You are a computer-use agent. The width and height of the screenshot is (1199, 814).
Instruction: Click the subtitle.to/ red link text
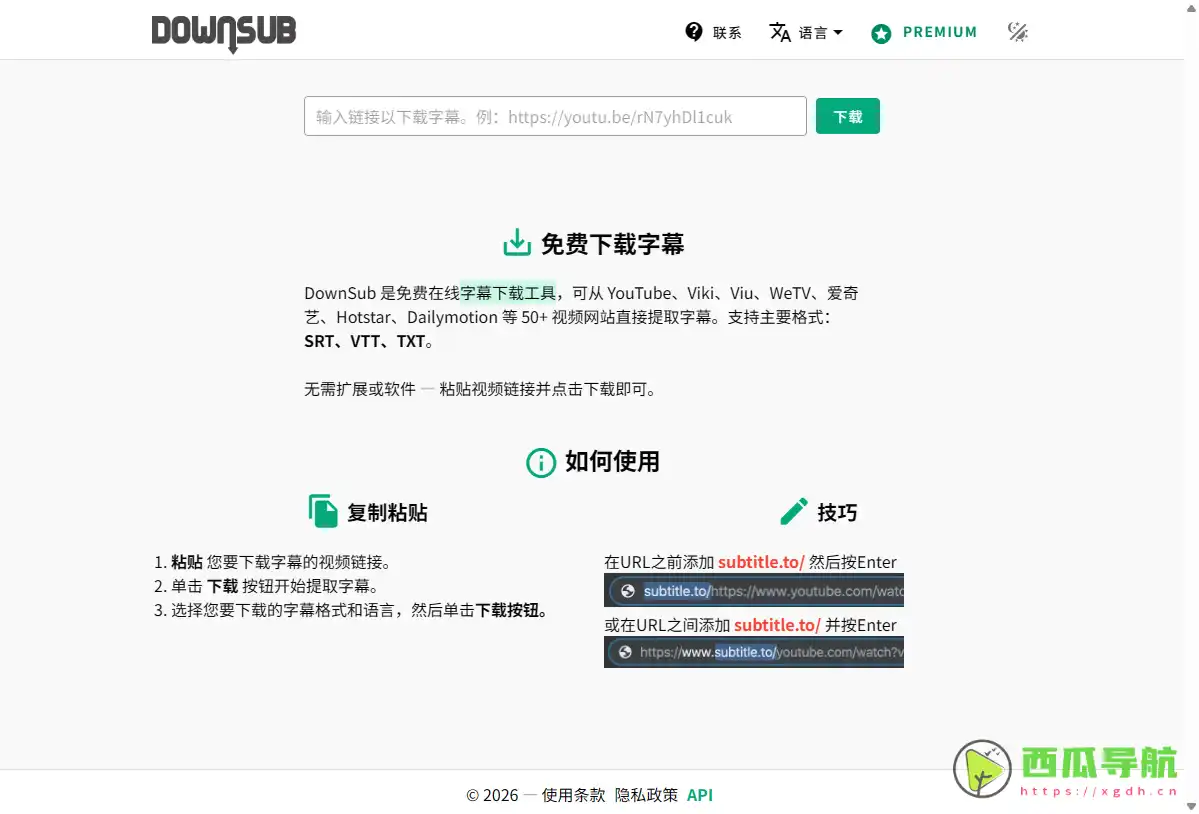(759, 562)
